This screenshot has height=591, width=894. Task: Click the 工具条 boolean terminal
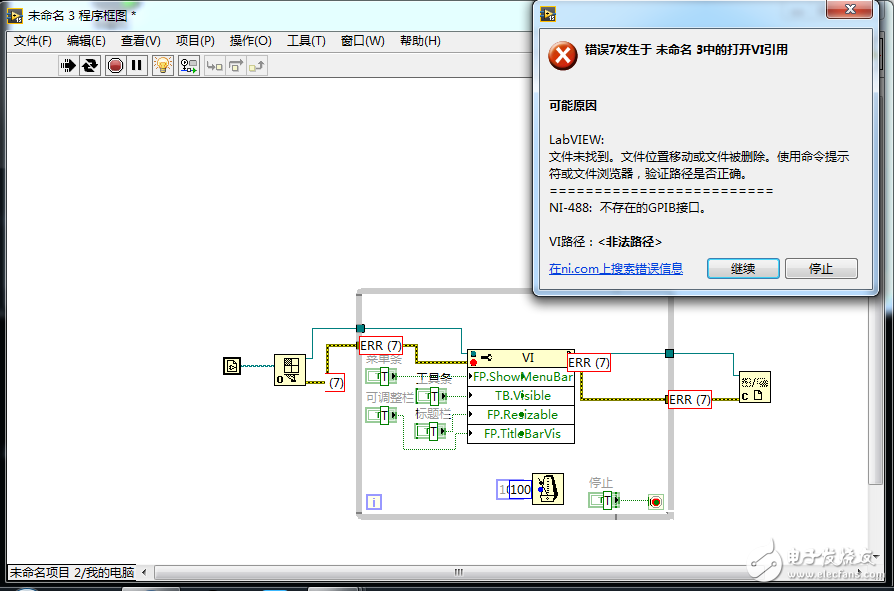pos(432,396)
